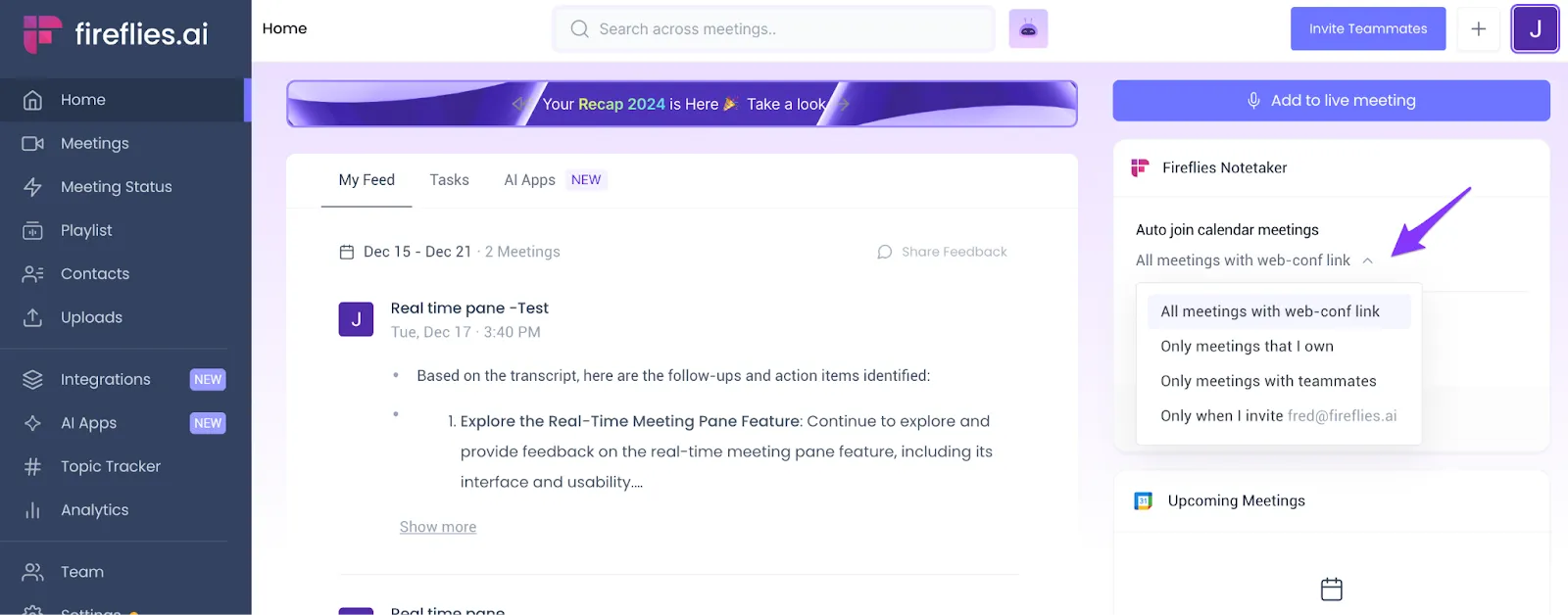This screenshot has width=1568, height=615.
Task: Switch to the AI Apps tab
Action: tap(555, 180)
